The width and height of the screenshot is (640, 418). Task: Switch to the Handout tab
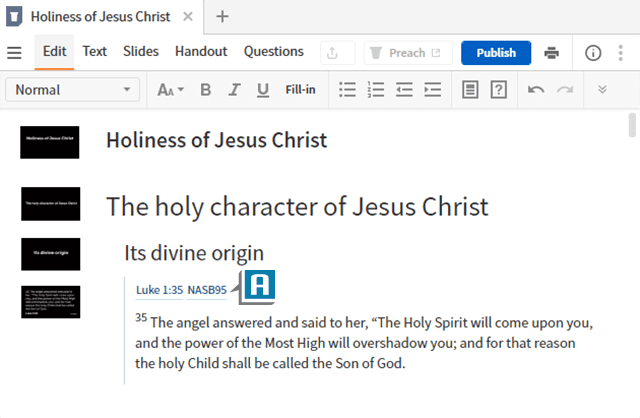(201, 52)
